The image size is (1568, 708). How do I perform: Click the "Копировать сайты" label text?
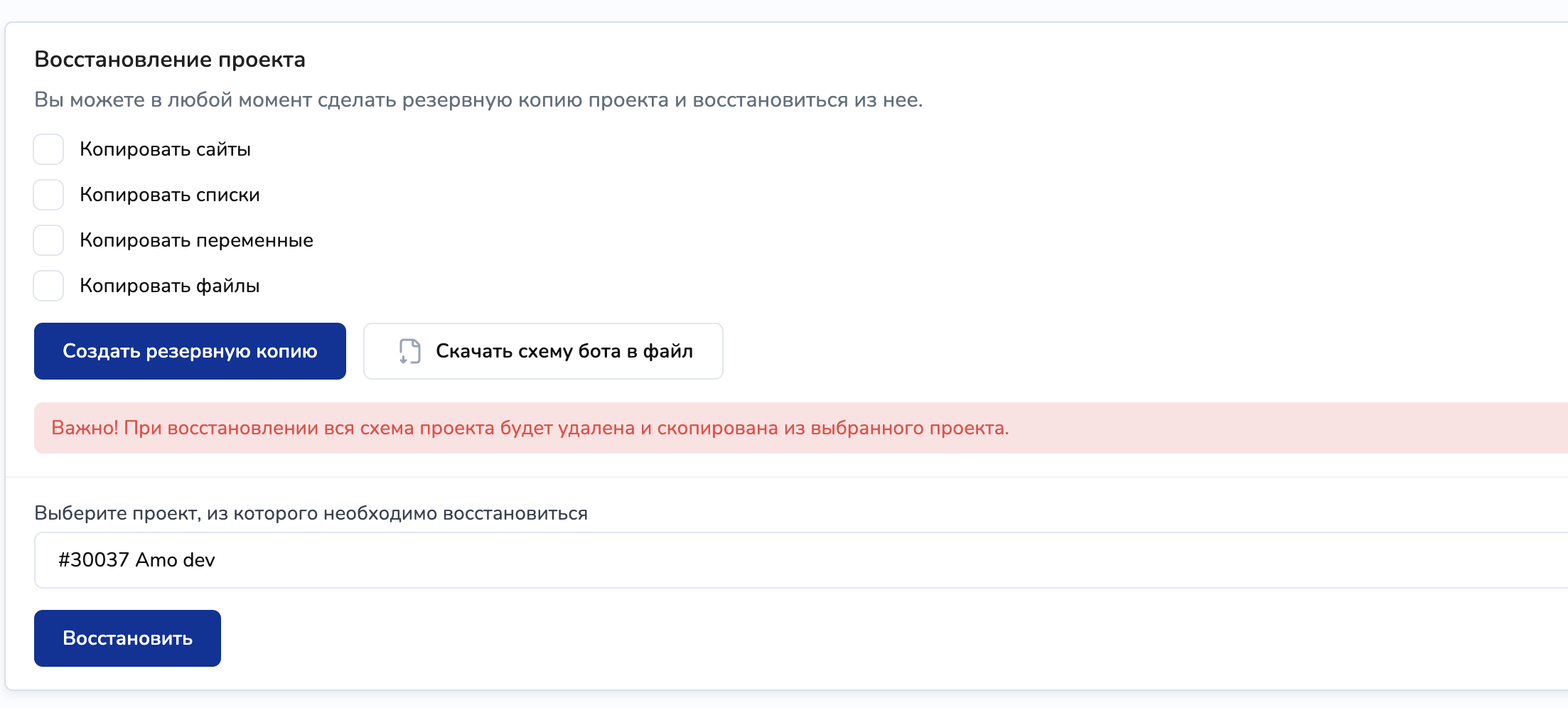(x=165, y=149)
